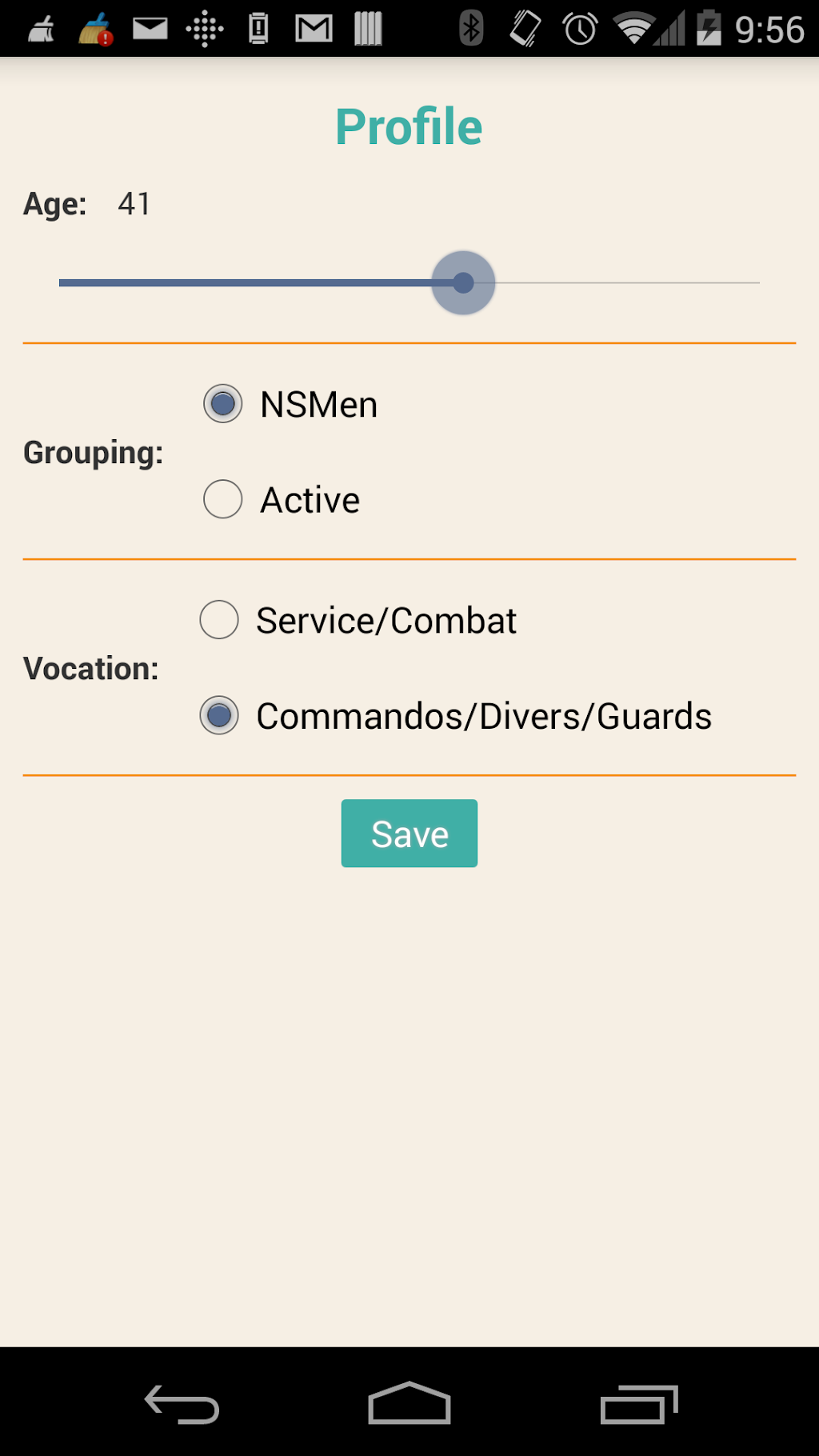Tap the Gmail notification icon

point(314,29)
